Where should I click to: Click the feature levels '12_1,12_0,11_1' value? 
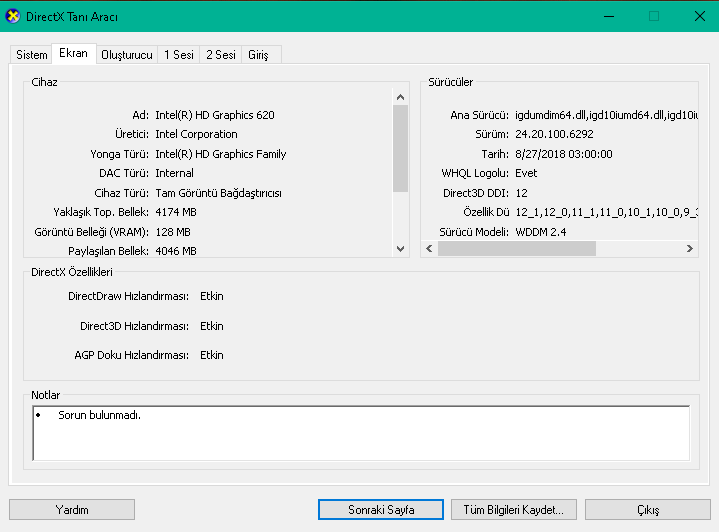click(606, 212)
